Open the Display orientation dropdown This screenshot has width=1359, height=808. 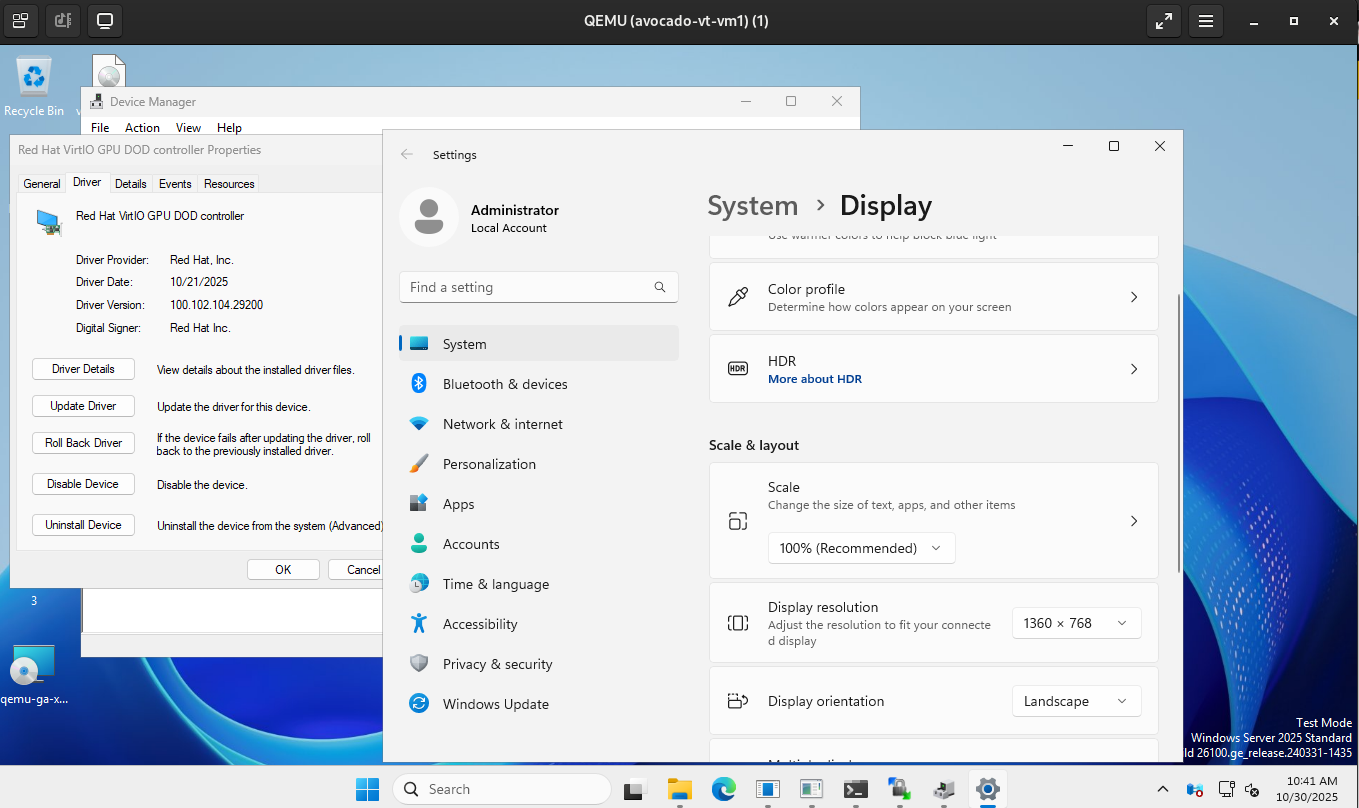tap(1076, 701)
